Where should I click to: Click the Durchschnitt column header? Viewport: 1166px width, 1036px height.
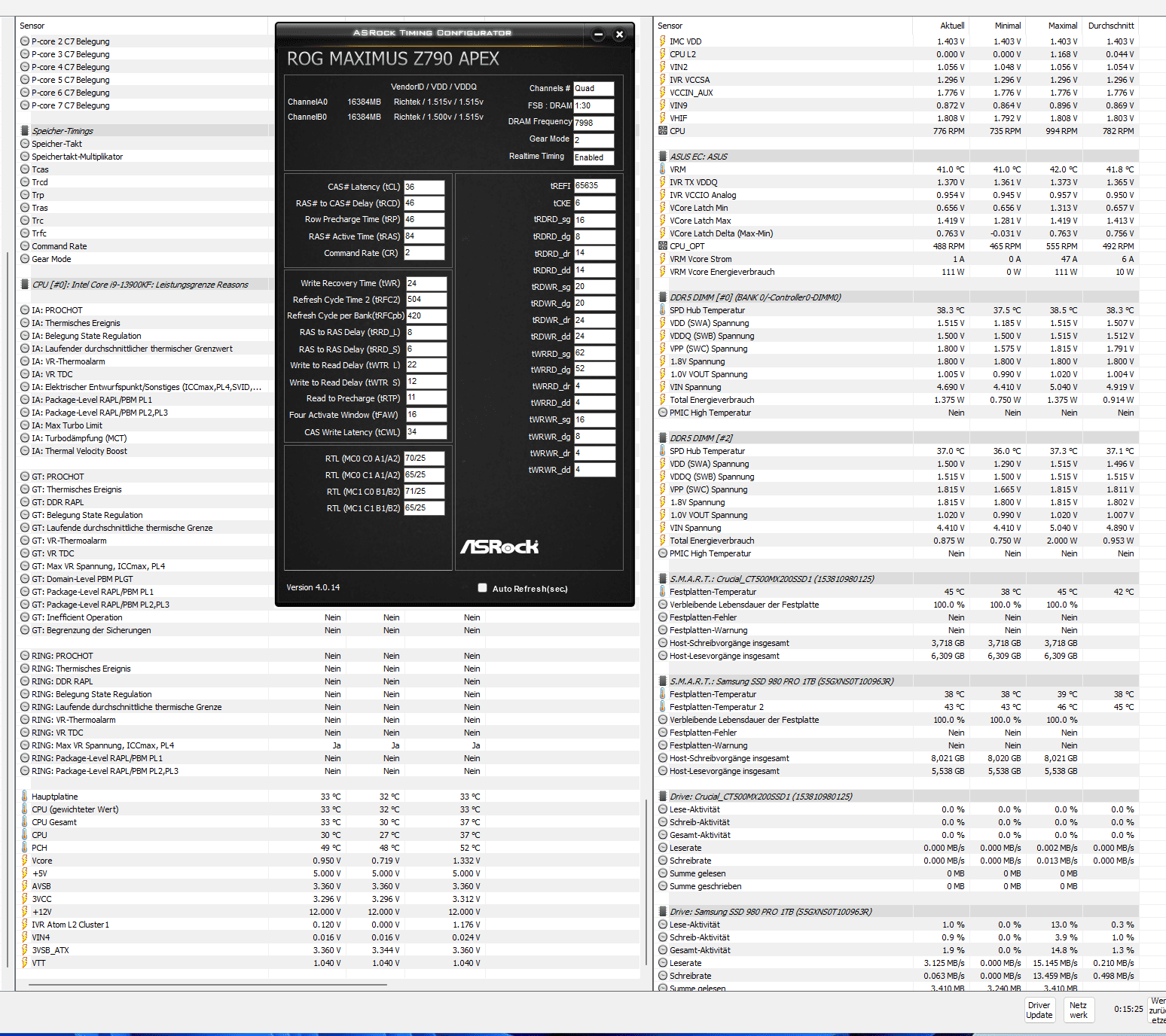(x=1111, y=26)
